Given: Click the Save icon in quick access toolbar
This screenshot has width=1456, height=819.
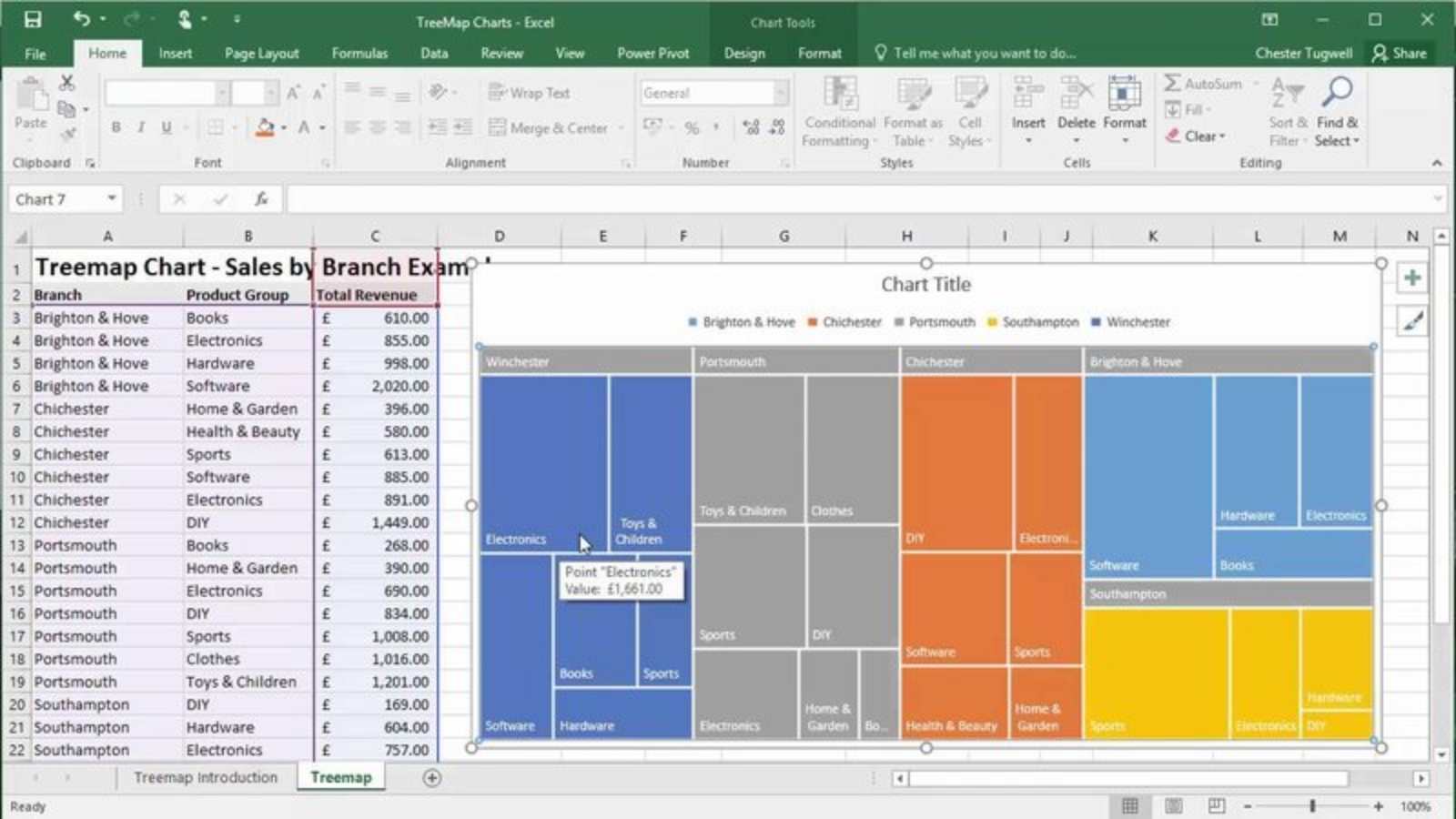Looking at the screenshot, I should point(33,19).
